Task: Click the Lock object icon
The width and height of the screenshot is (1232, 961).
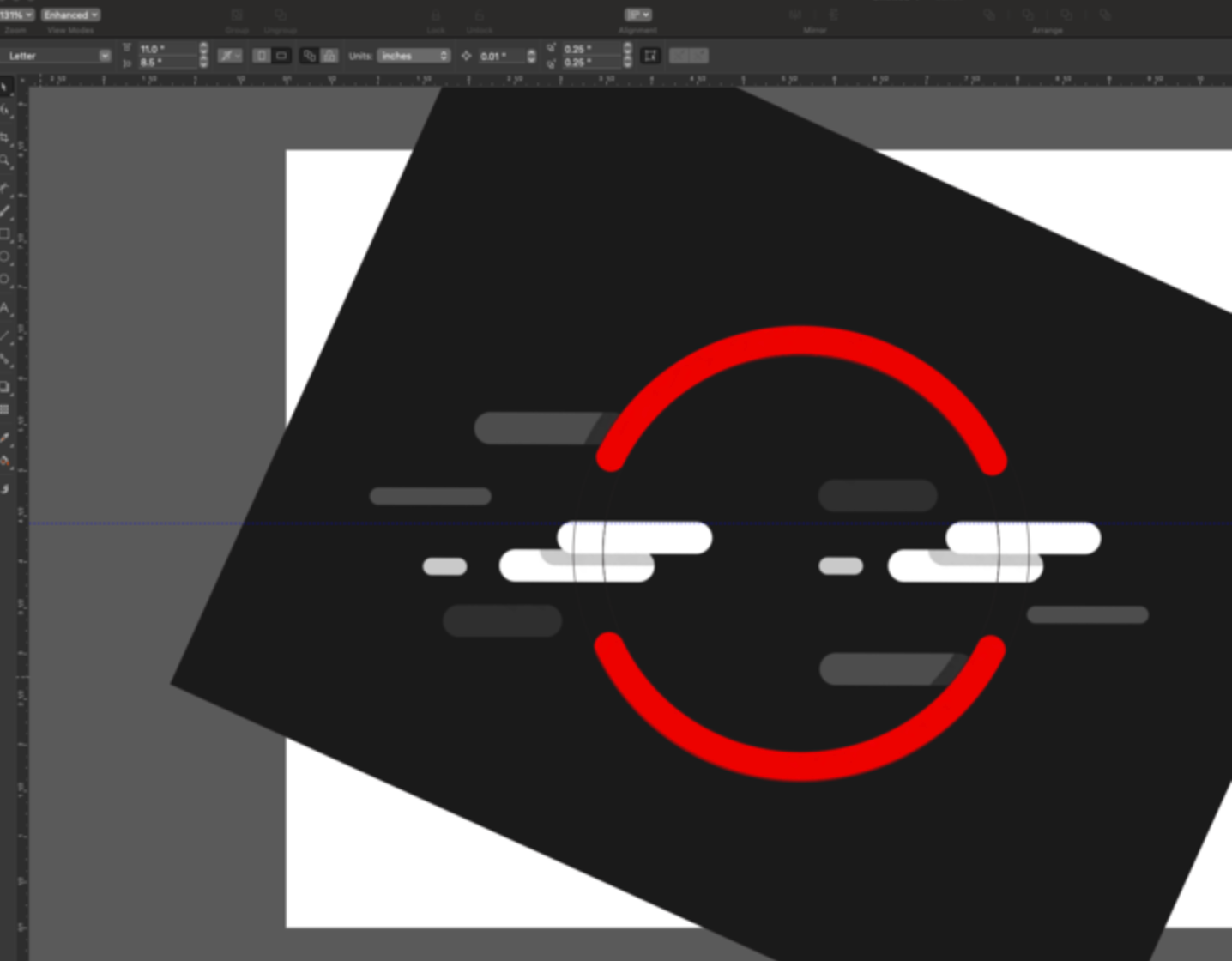Action: tap(436, 15)
